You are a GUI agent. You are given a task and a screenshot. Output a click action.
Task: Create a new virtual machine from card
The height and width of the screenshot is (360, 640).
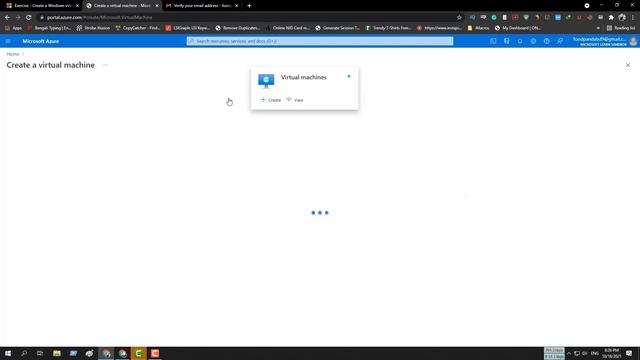pos(271,100)
